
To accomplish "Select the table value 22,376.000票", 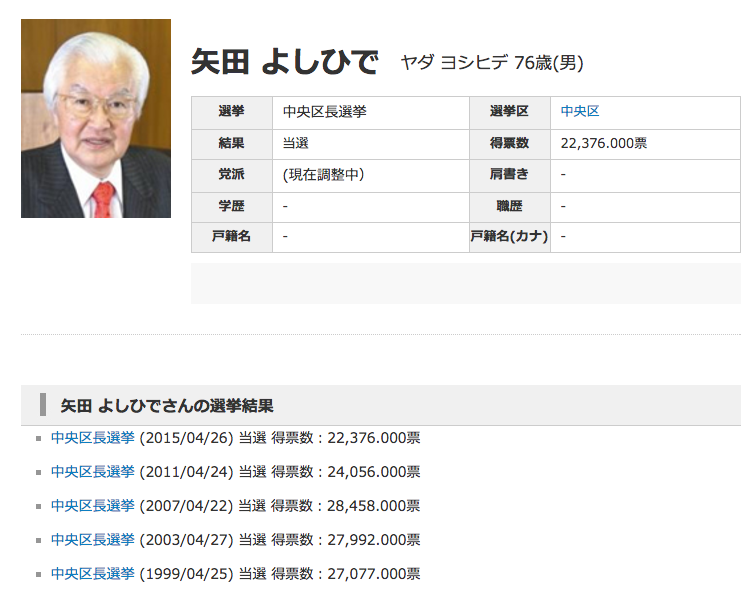I will point(604,143).
